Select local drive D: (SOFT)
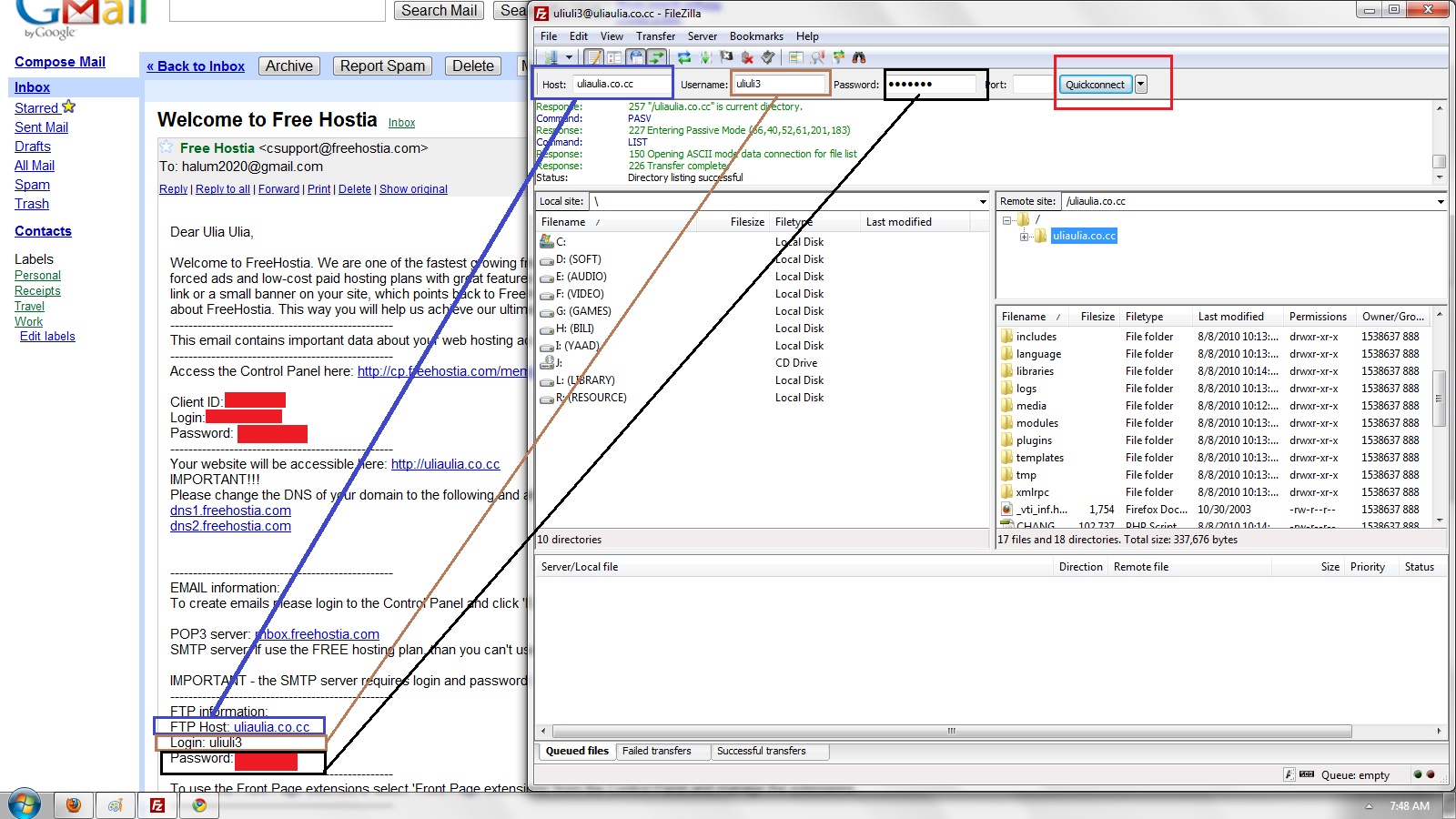Screen dimensions: 1456x819 (x=579, y=259)
